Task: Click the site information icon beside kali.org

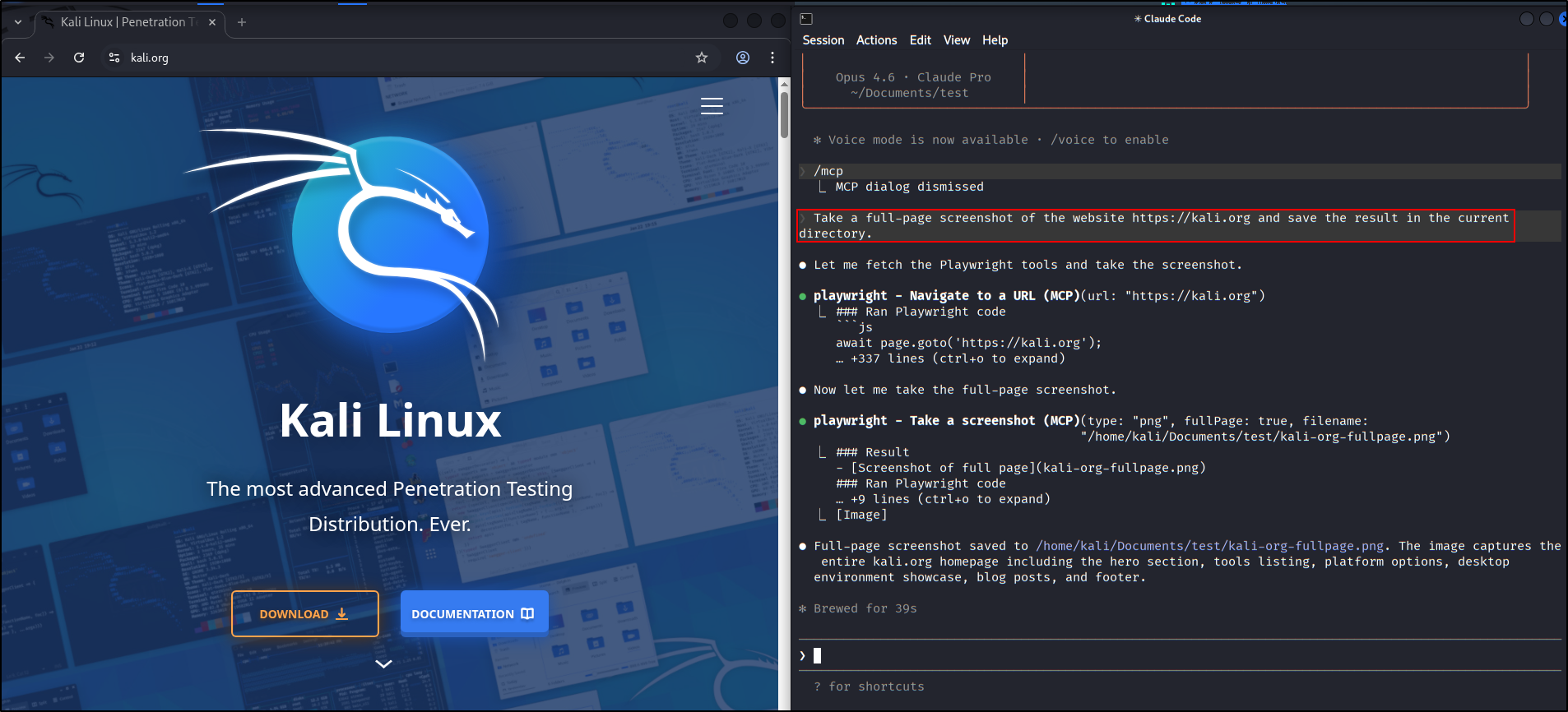Action: tap(114, 58)
